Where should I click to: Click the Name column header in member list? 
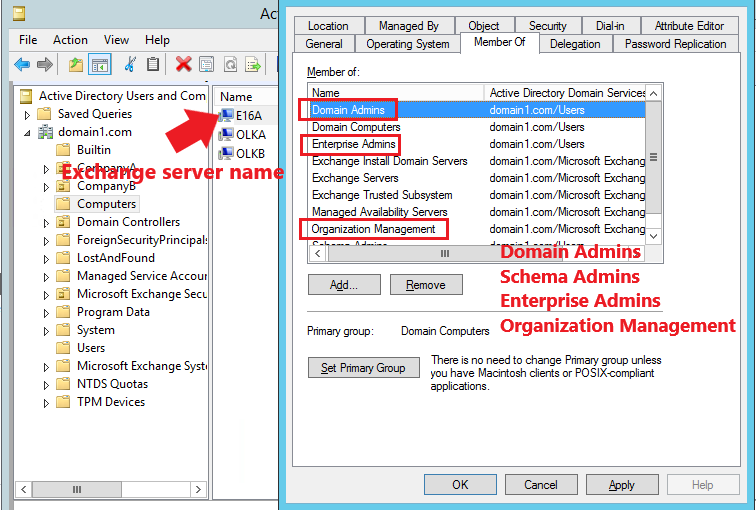[x=396, y=93]
